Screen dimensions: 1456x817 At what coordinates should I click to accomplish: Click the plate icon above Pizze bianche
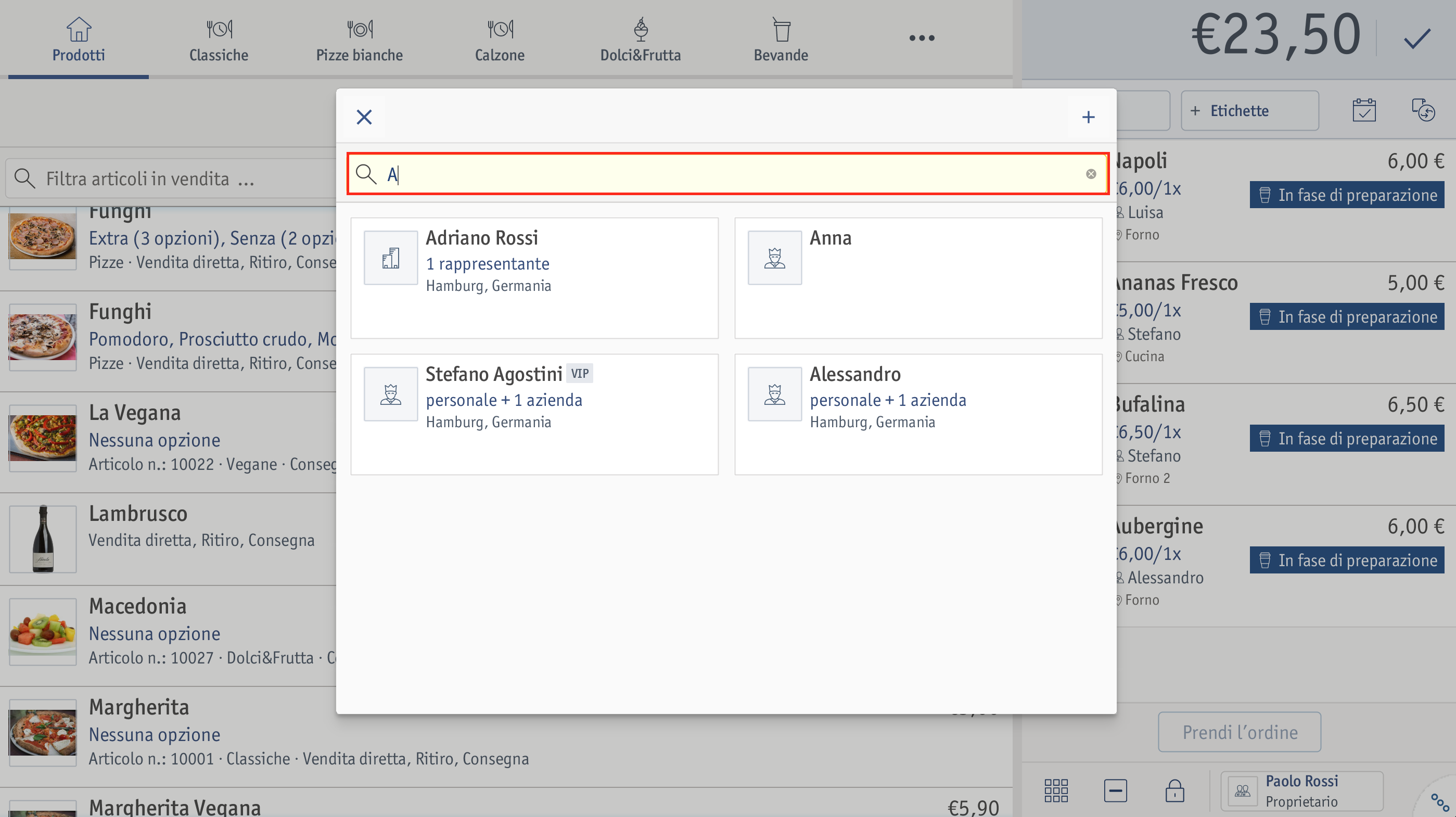(x=360, y=29)
